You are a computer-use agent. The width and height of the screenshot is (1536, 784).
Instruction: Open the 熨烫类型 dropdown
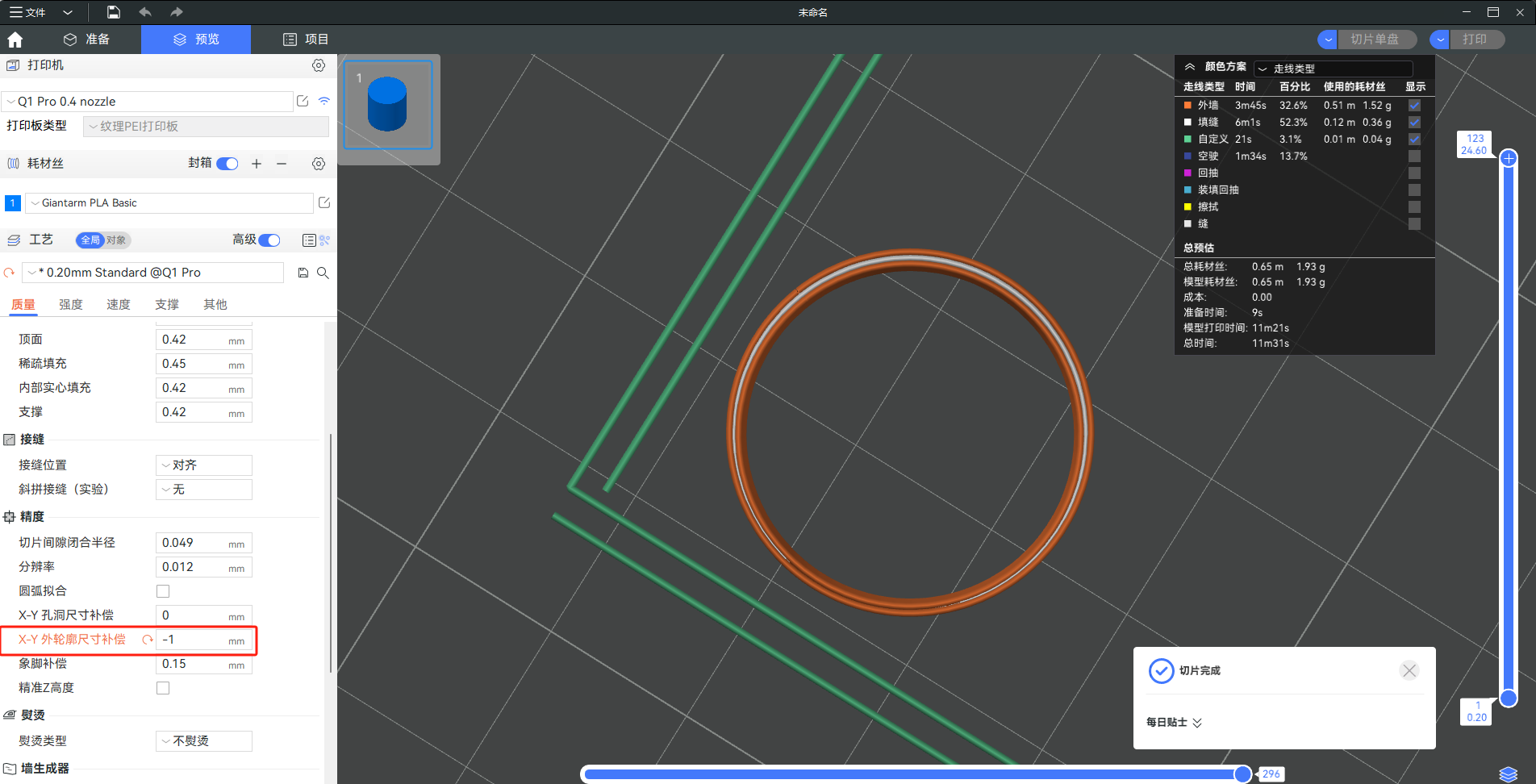[x=204, y=741]
